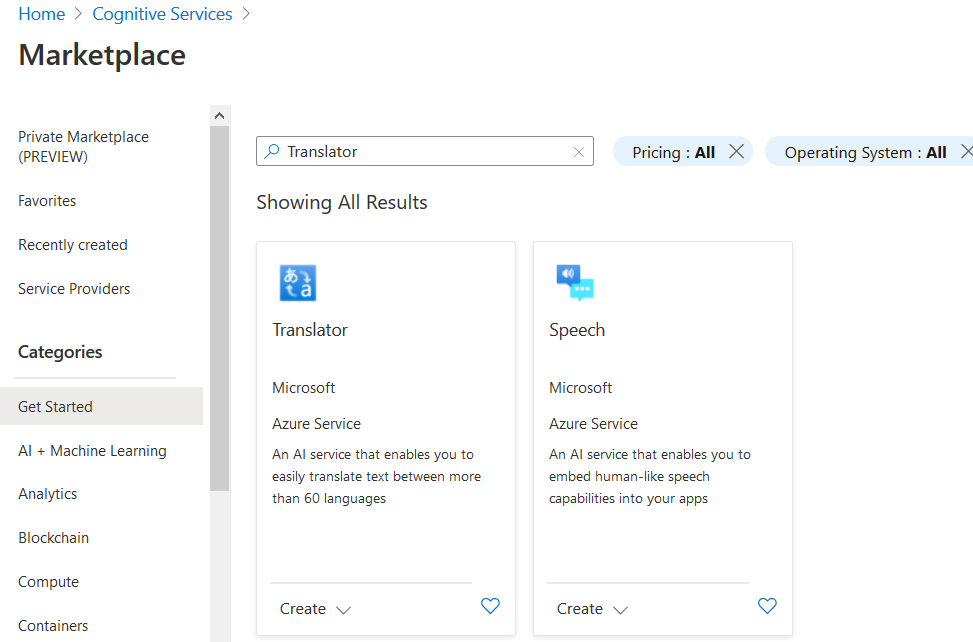Open the Translator card title
This screenshot has height=642, width=973.
tap(310, 330)
